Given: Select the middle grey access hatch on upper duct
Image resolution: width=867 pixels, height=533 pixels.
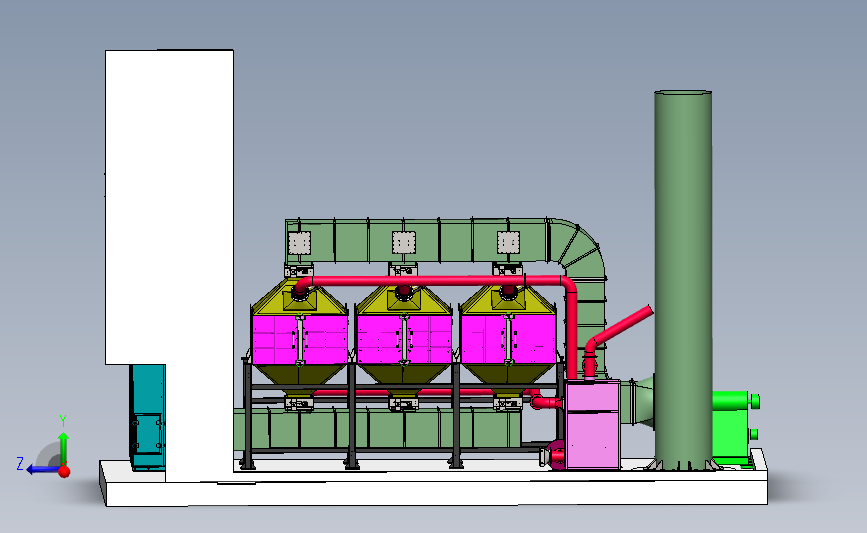Looking at the screenshot, I should [404, 242].
